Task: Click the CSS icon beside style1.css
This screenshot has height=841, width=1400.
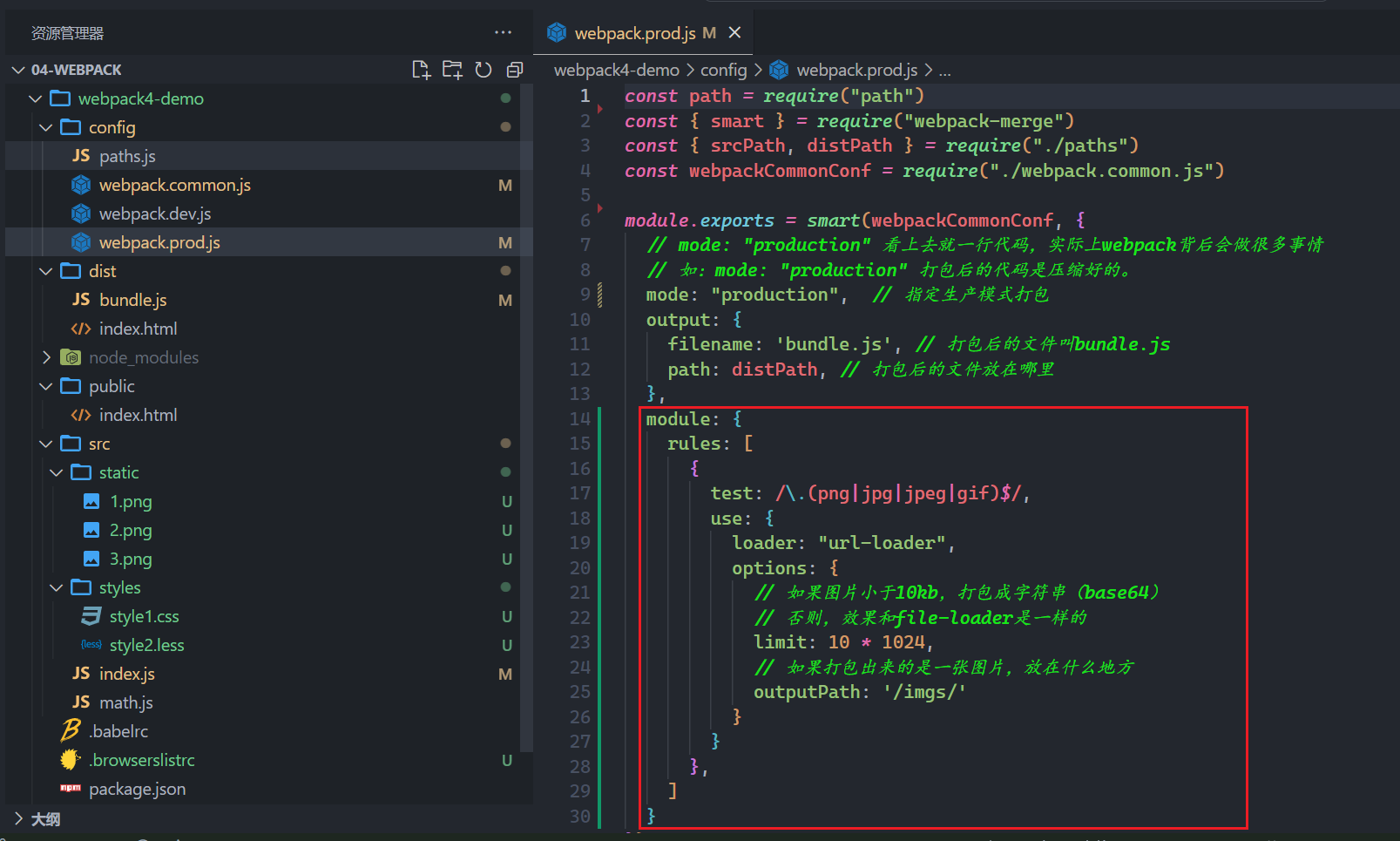Action: [x=91, y=616]
